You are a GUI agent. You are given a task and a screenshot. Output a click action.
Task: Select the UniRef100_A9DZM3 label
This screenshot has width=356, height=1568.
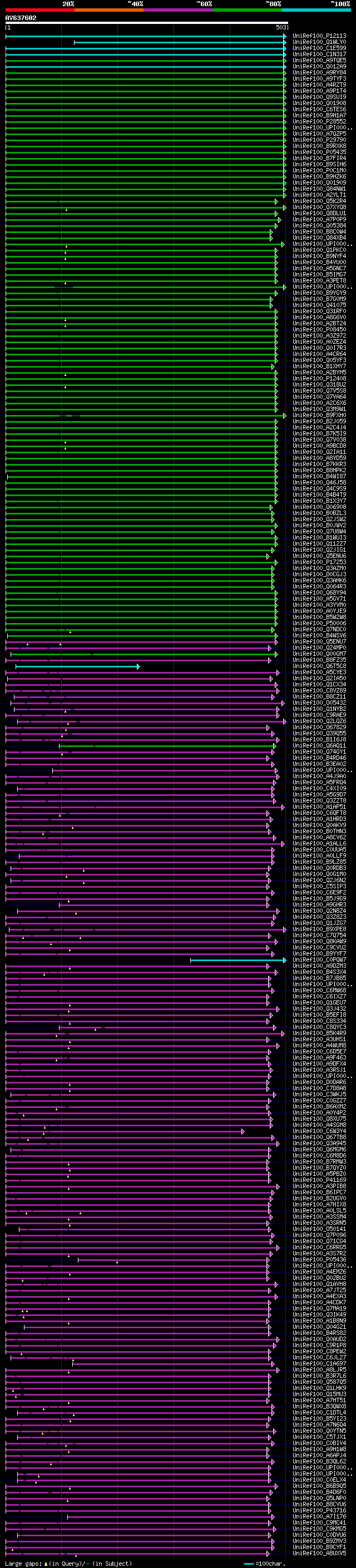[319, 966]
